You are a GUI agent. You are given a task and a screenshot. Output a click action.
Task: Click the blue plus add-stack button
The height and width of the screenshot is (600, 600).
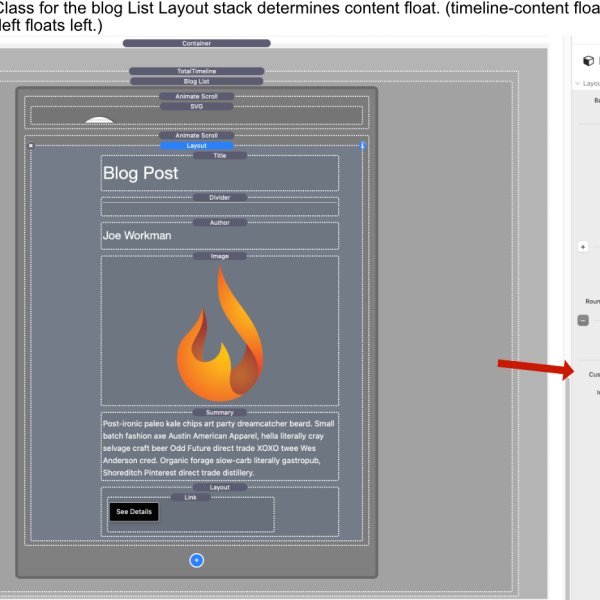point(197,560)
